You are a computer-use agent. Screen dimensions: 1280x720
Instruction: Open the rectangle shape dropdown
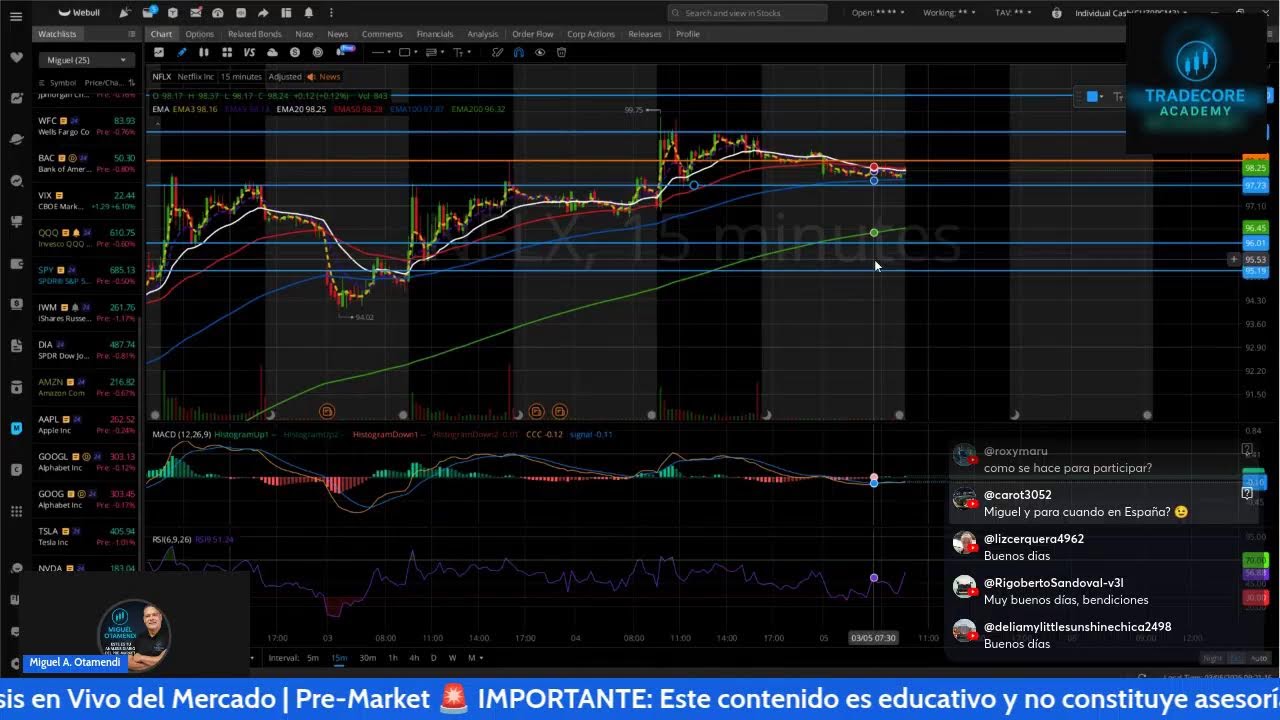(x=408, y=52)
